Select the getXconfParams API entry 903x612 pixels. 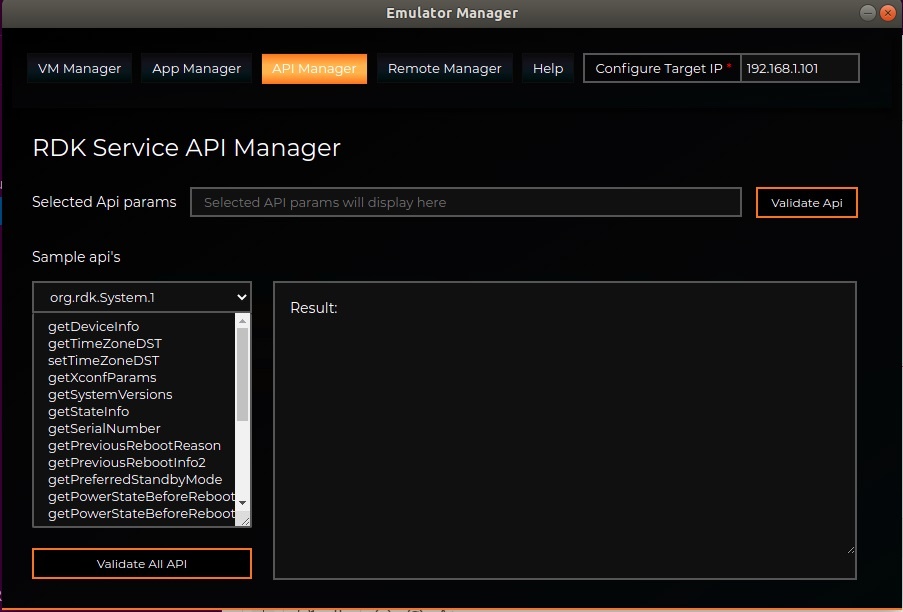point(102,378)
